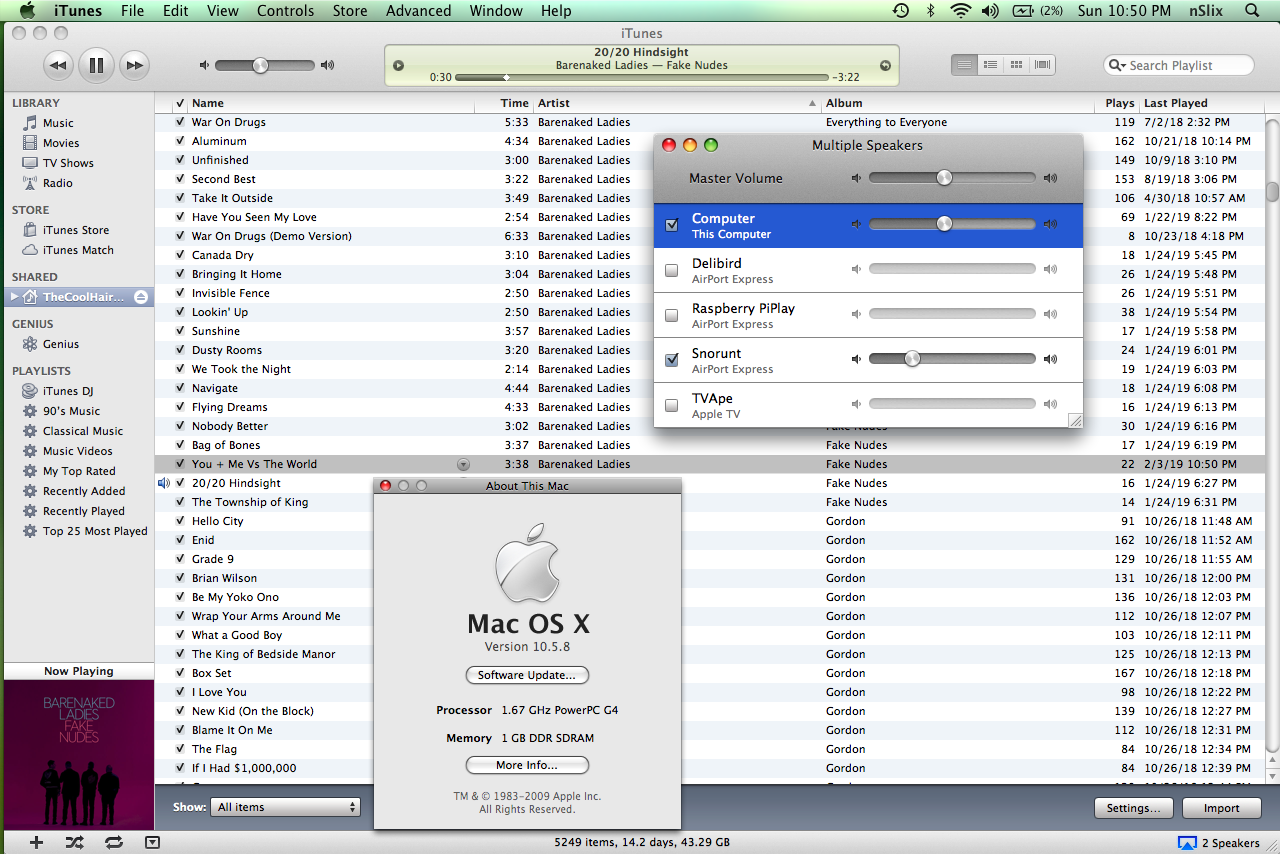The image size is (1280, 854).
Task: Adjust Master Volume slider
Action: tap(952, 178)
